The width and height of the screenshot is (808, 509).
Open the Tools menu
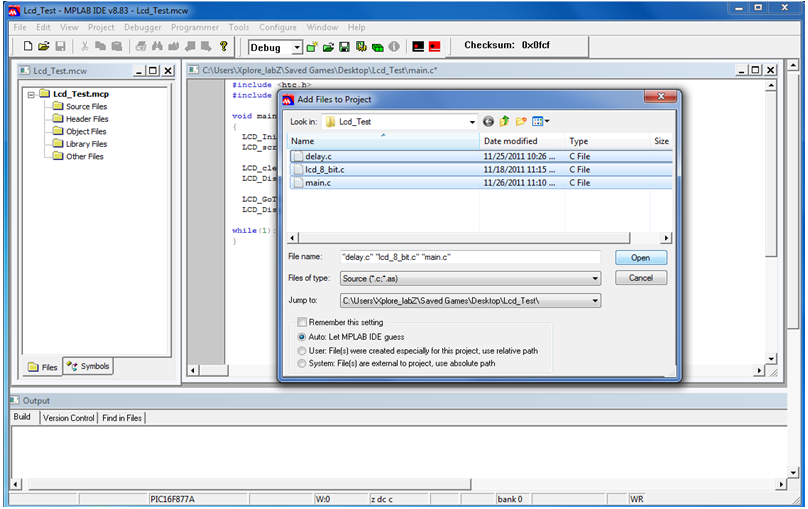(239, 27)
